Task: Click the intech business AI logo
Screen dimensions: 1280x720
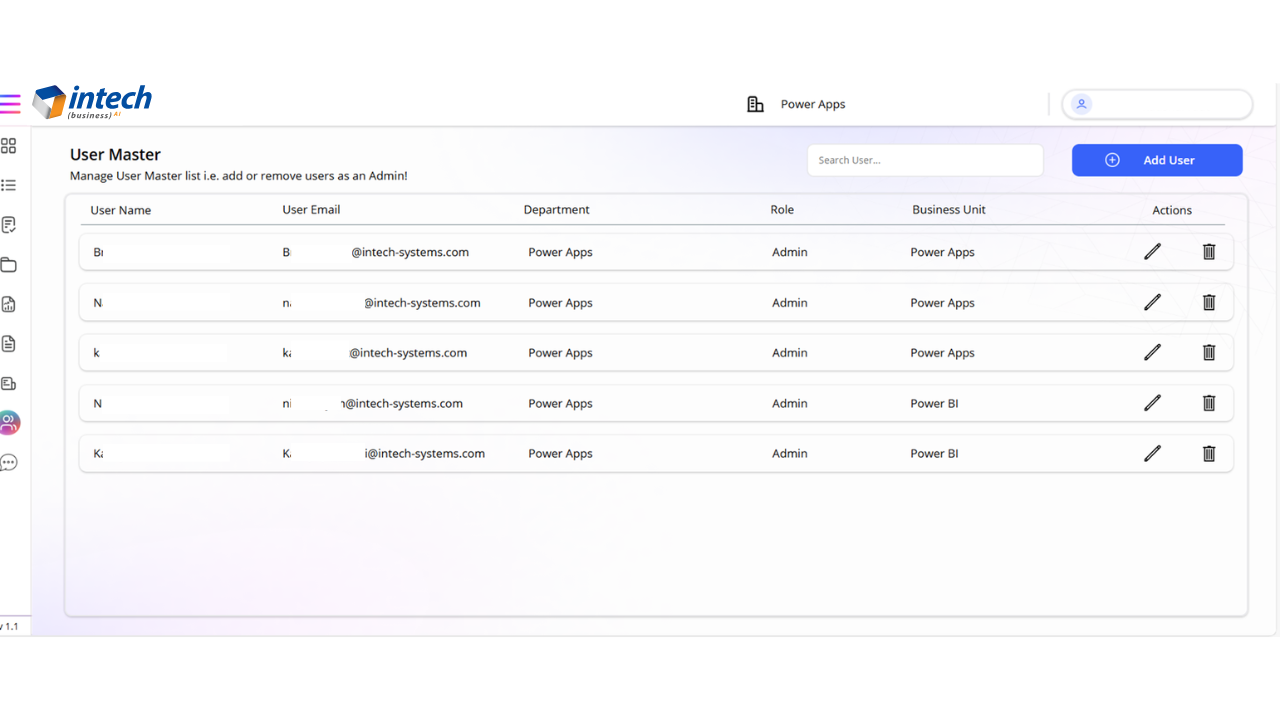Action: pyautogui.click(x=92, y=102)
